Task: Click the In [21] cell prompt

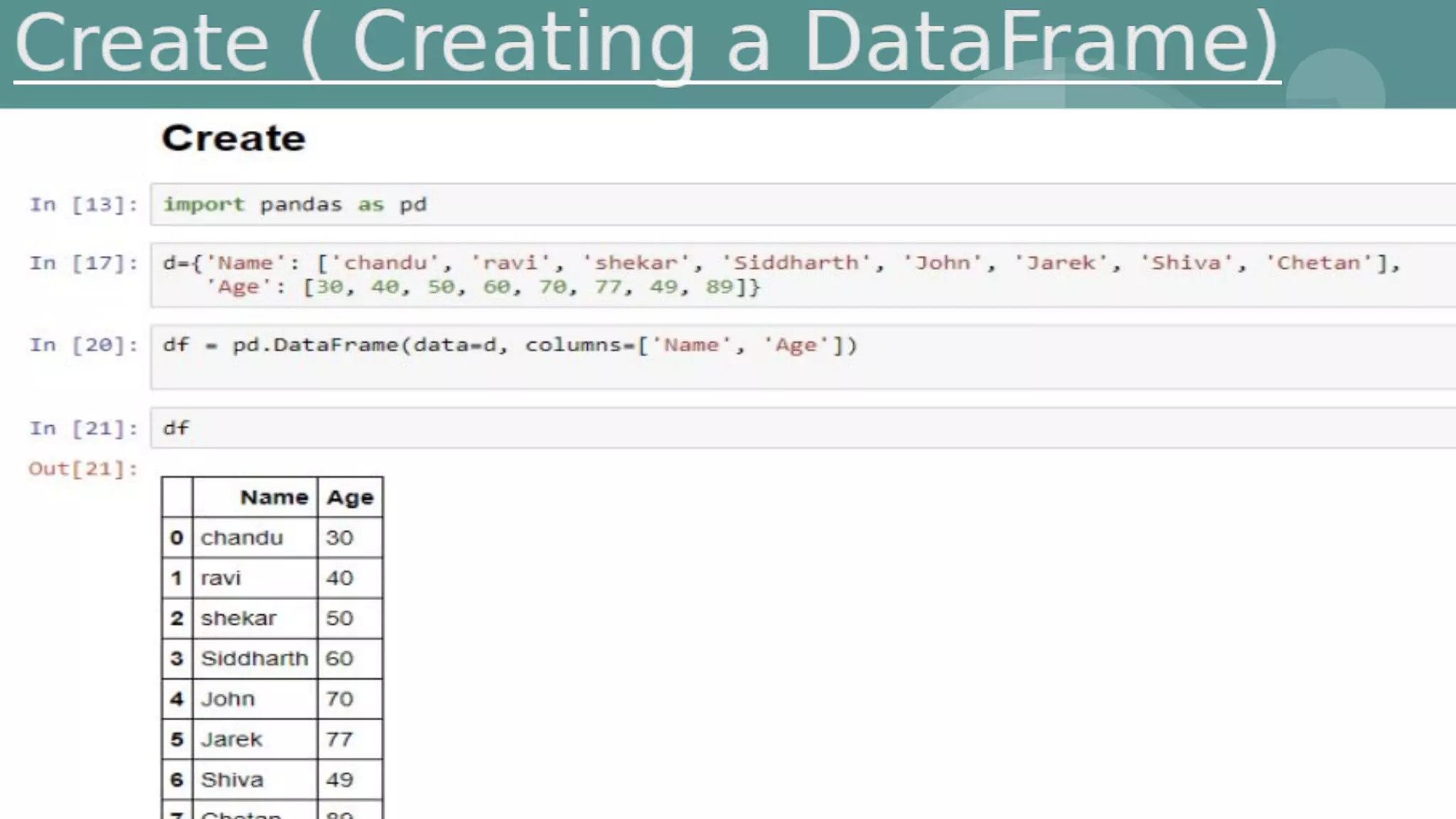Action: [84, 429]
